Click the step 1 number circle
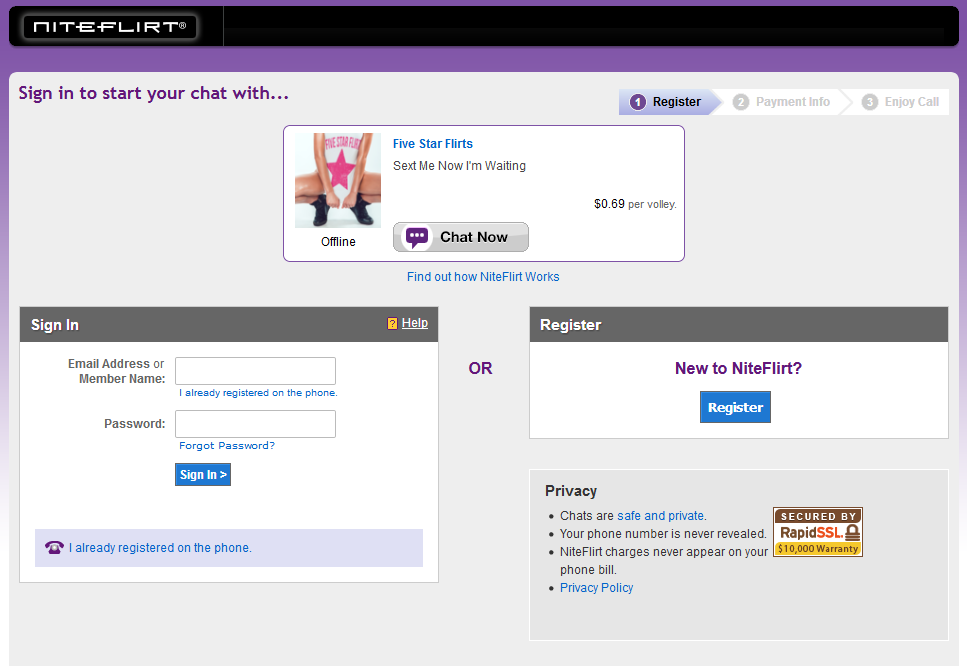967x666 pixels. pos(638,102)
